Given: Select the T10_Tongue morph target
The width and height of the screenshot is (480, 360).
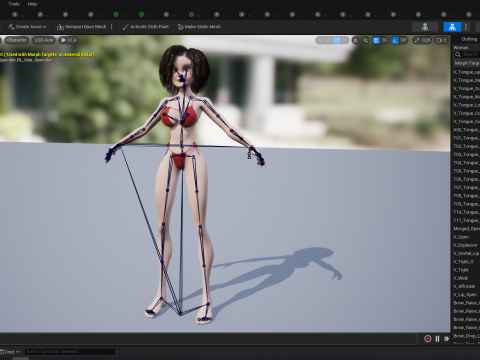Looking at the screenshot, I should click(466, 212).
